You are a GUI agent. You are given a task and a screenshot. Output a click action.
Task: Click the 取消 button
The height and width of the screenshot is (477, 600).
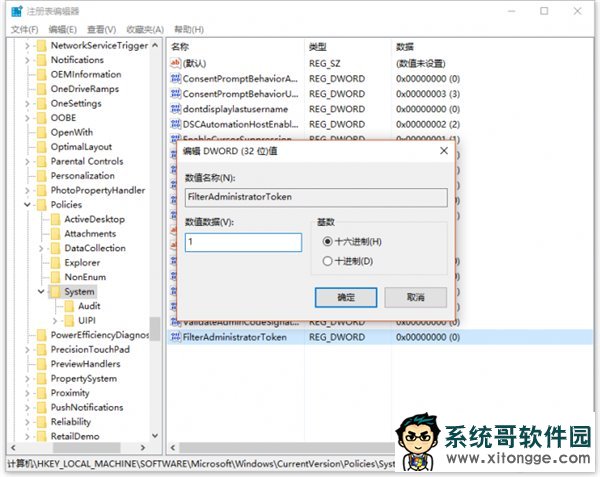click(x=415, y=297)
